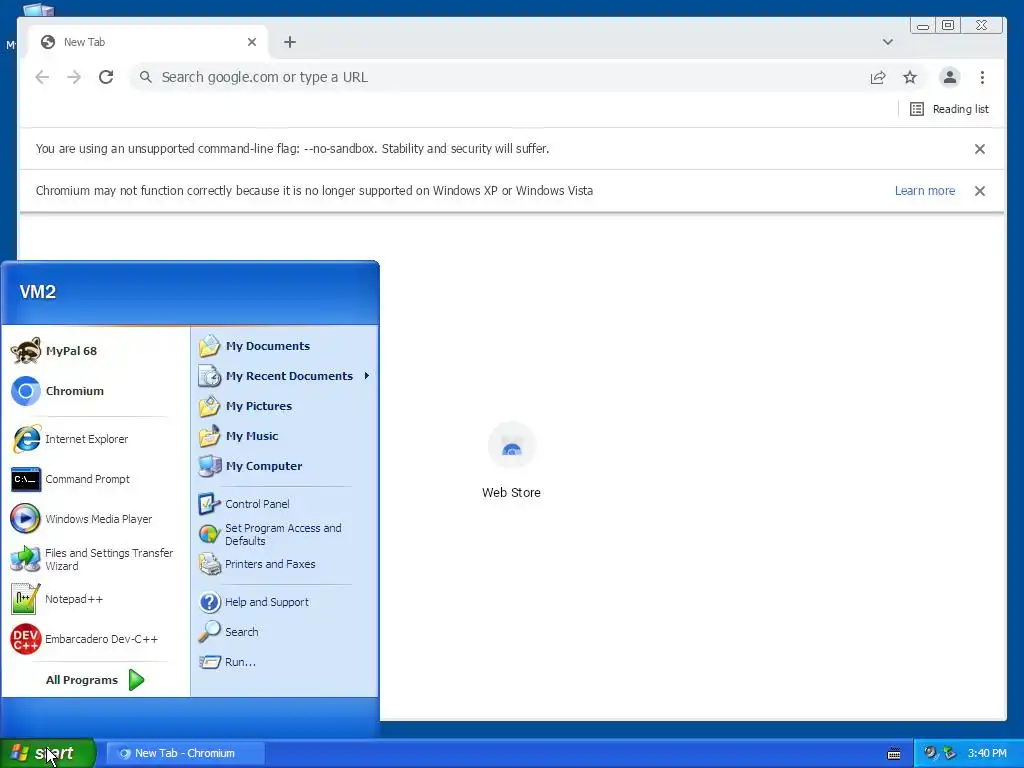Share this page icon in address bar

pos(878,77)
